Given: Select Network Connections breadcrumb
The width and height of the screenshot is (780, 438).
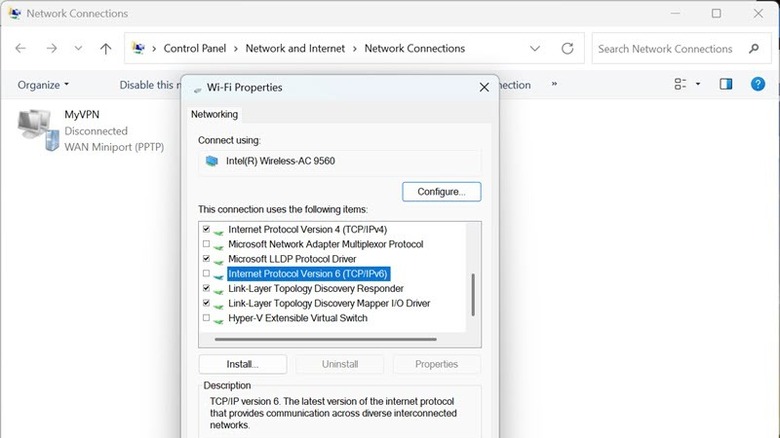Looking at the screenshot, I should point(414,48).
